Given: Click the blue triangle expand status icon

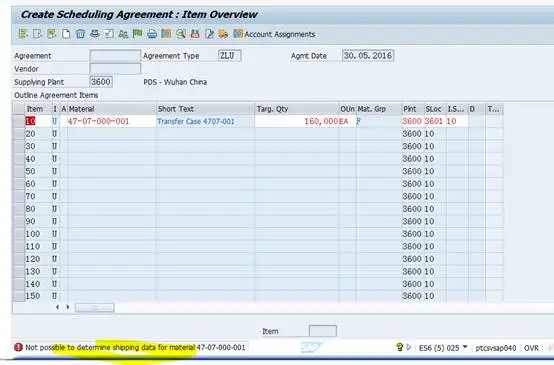Looking at the screenshot, I should pyautogui.click(x=409, y=347).
